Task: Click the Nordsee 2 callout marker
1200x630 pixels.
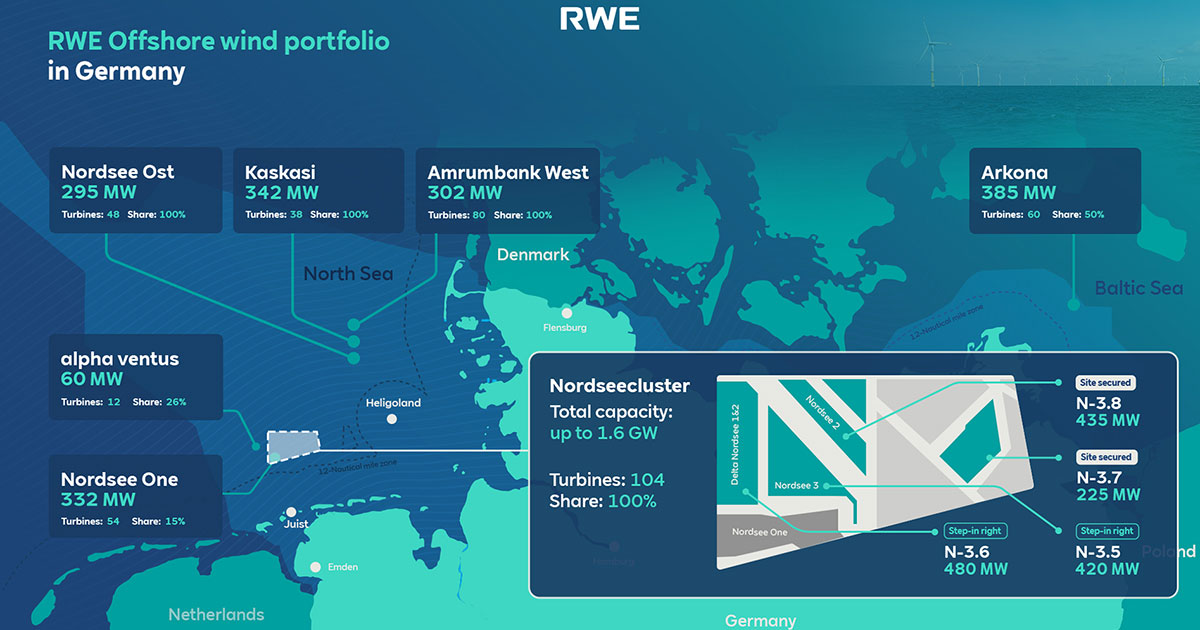Action: click(845, 436)
